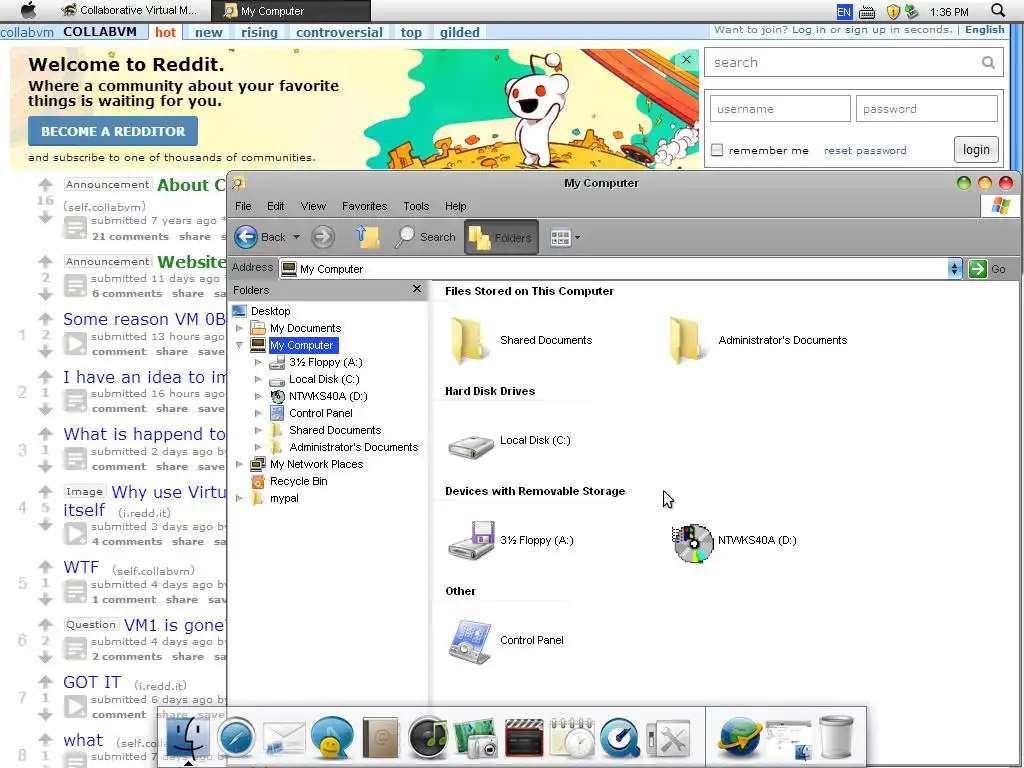The image size is (1024, 768).
Task: Open the iChat bubble icon in dock
Action: point(332,739)
